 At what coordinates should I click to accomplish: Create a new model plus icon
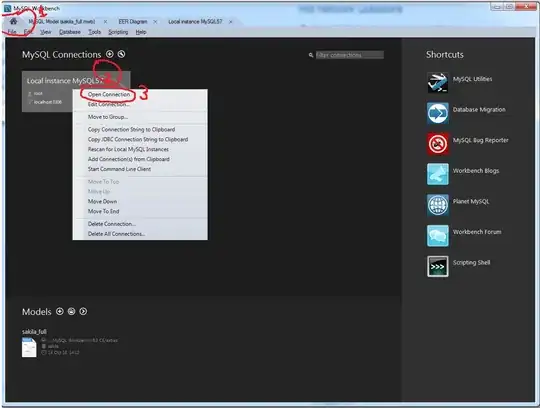(60, 311)
